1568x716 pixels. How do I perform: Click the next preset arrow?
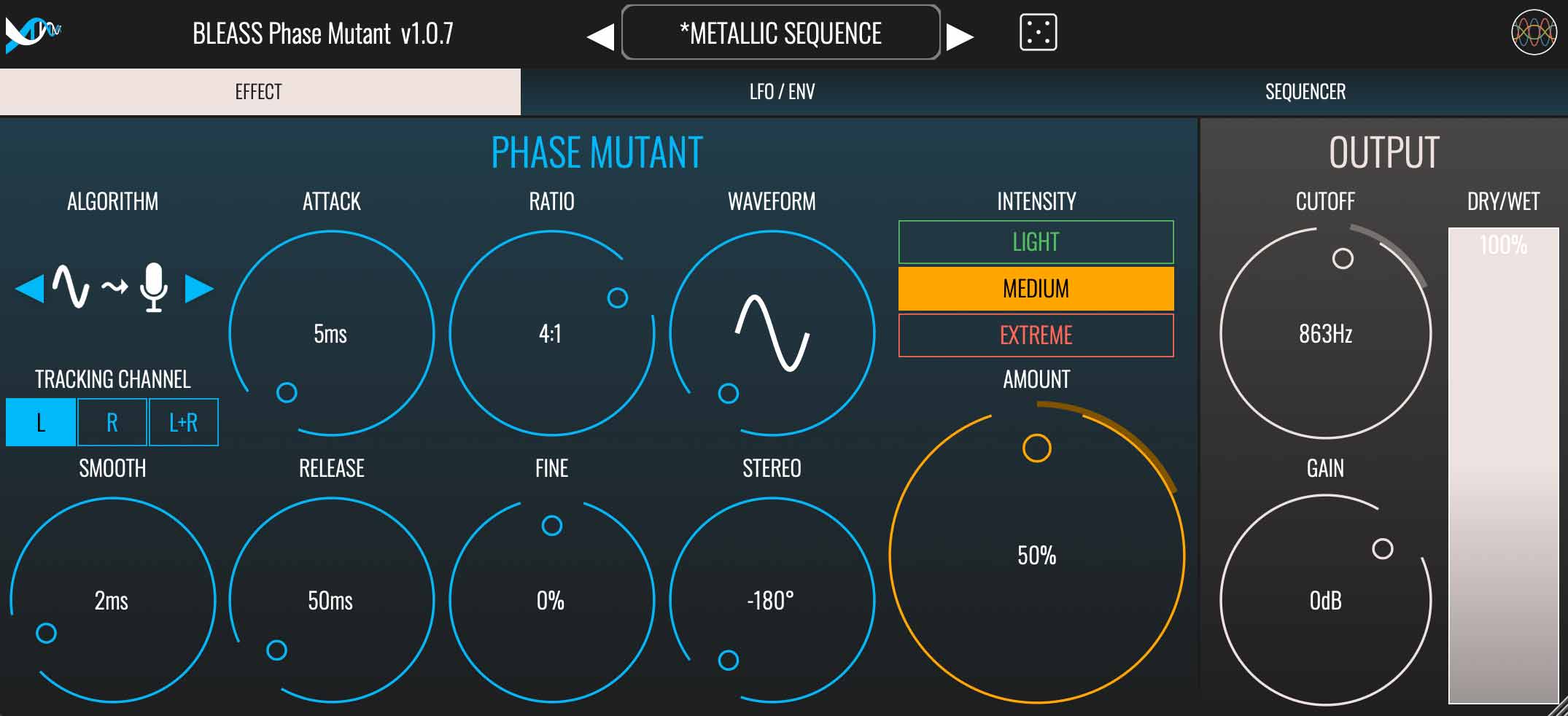tap(961, 34)
